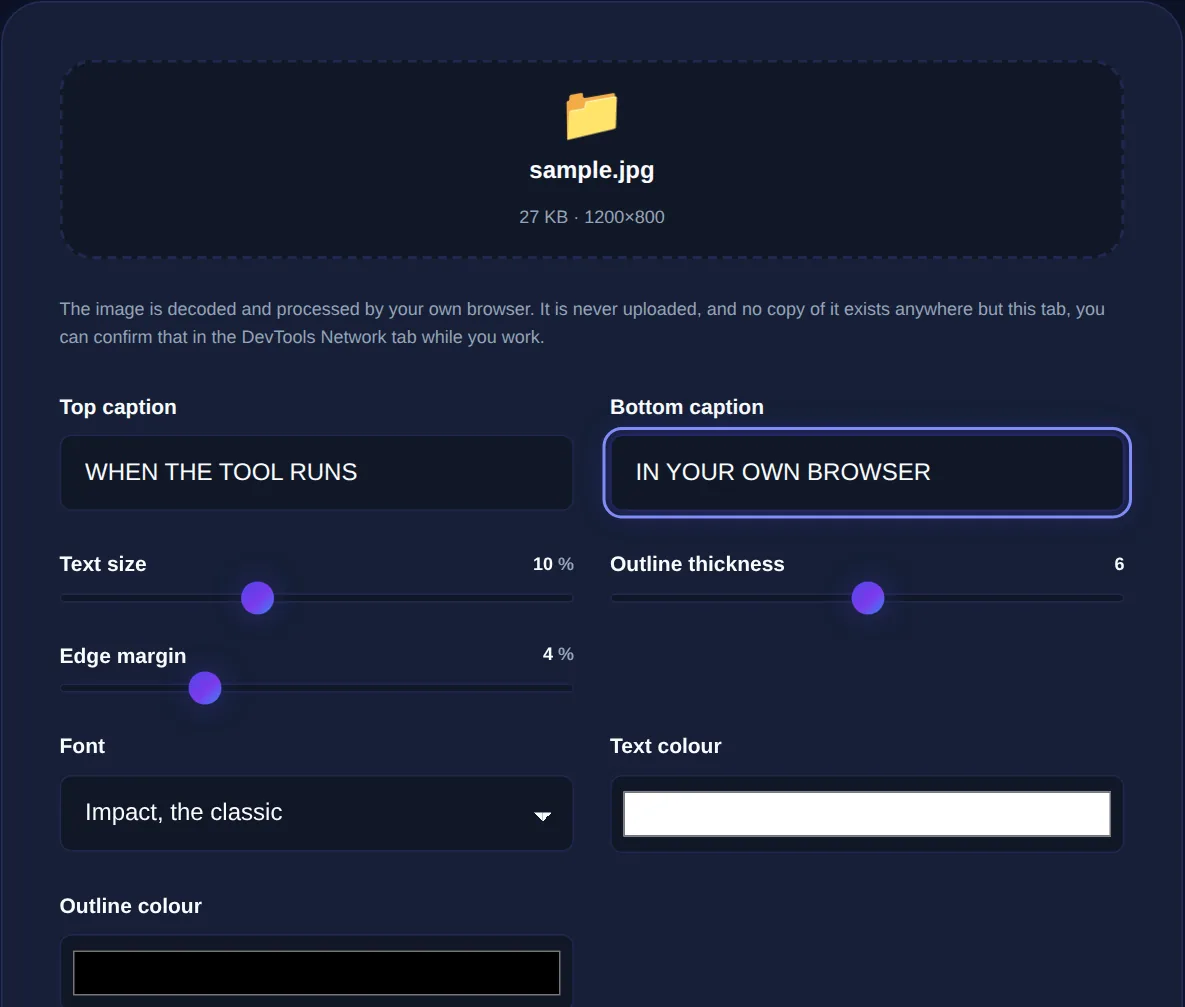The image size is (1185, 1007).
Task: Click the 'Font' label
Action: [x=82, y=746]
